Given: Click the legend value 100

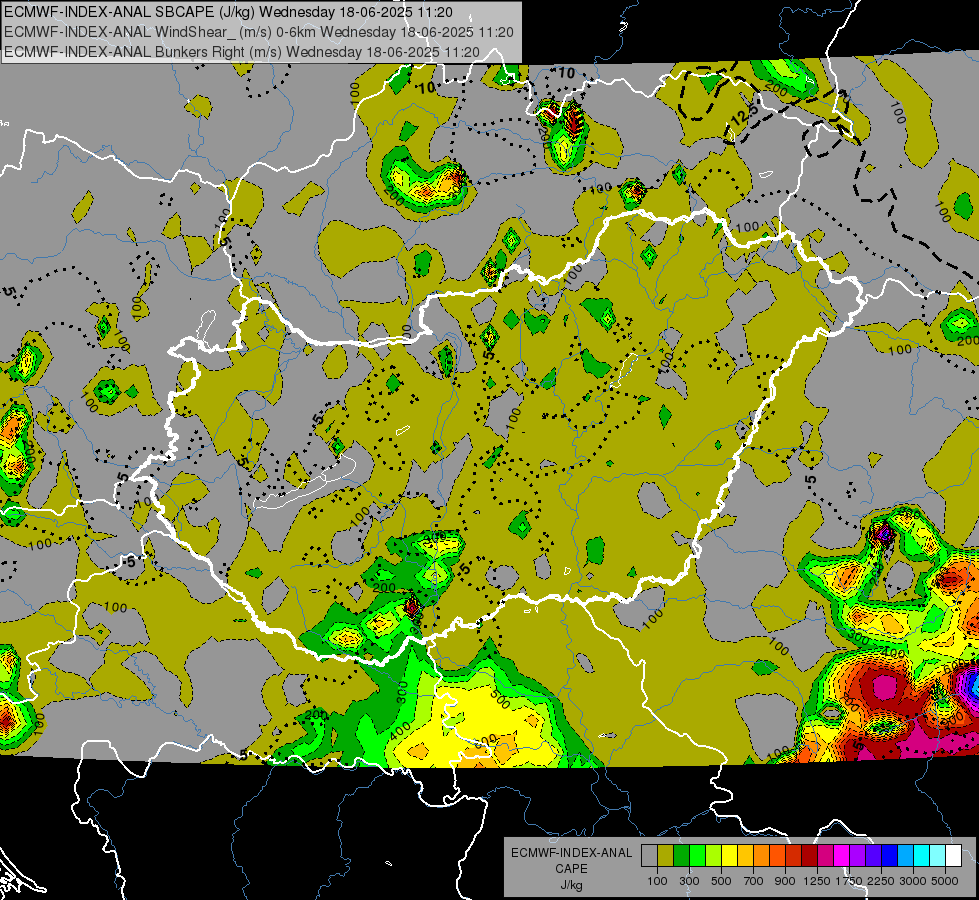Looking at the screenshot, I should pyautogui.click(x=657, y=881).
